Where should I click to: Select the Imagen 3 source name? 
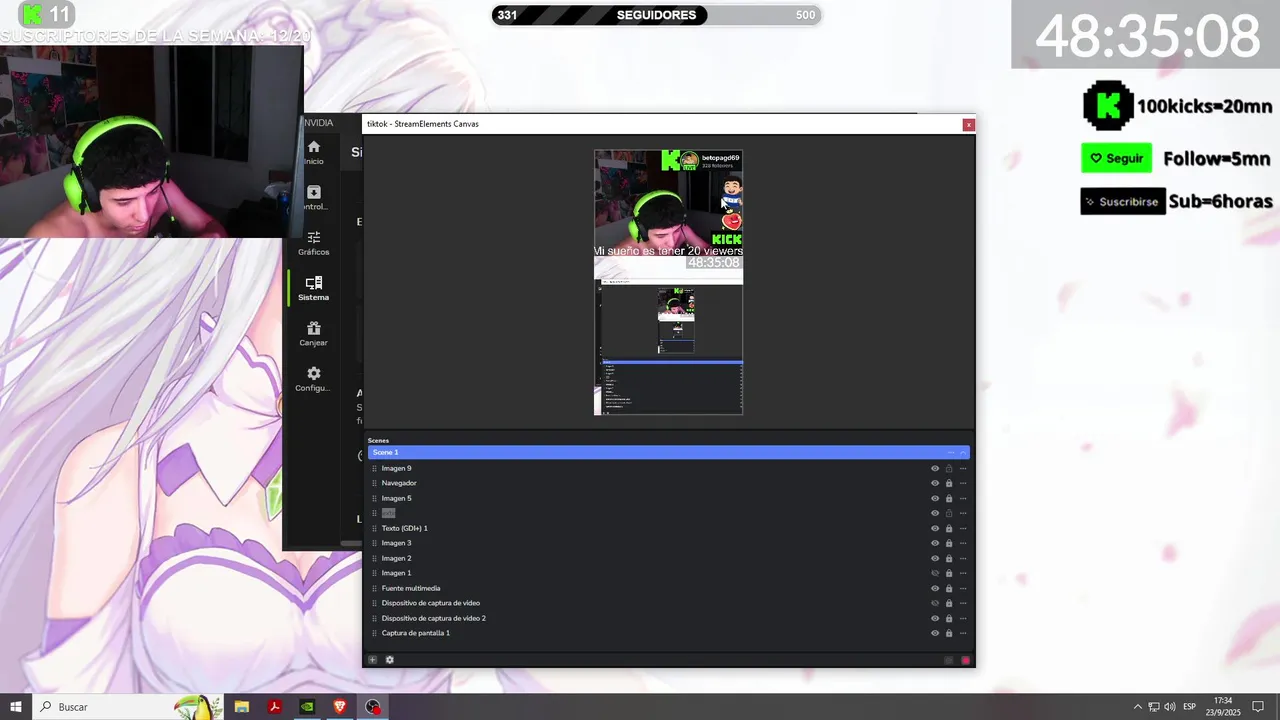coord(396,543)
